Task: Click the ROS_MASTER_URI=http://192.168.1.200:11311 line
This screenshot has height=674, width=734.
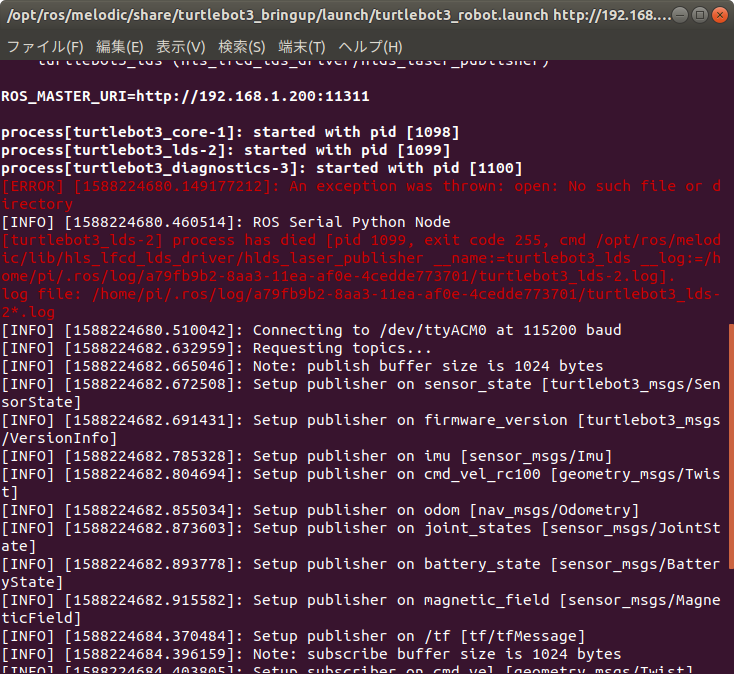Action: point(185,96)
